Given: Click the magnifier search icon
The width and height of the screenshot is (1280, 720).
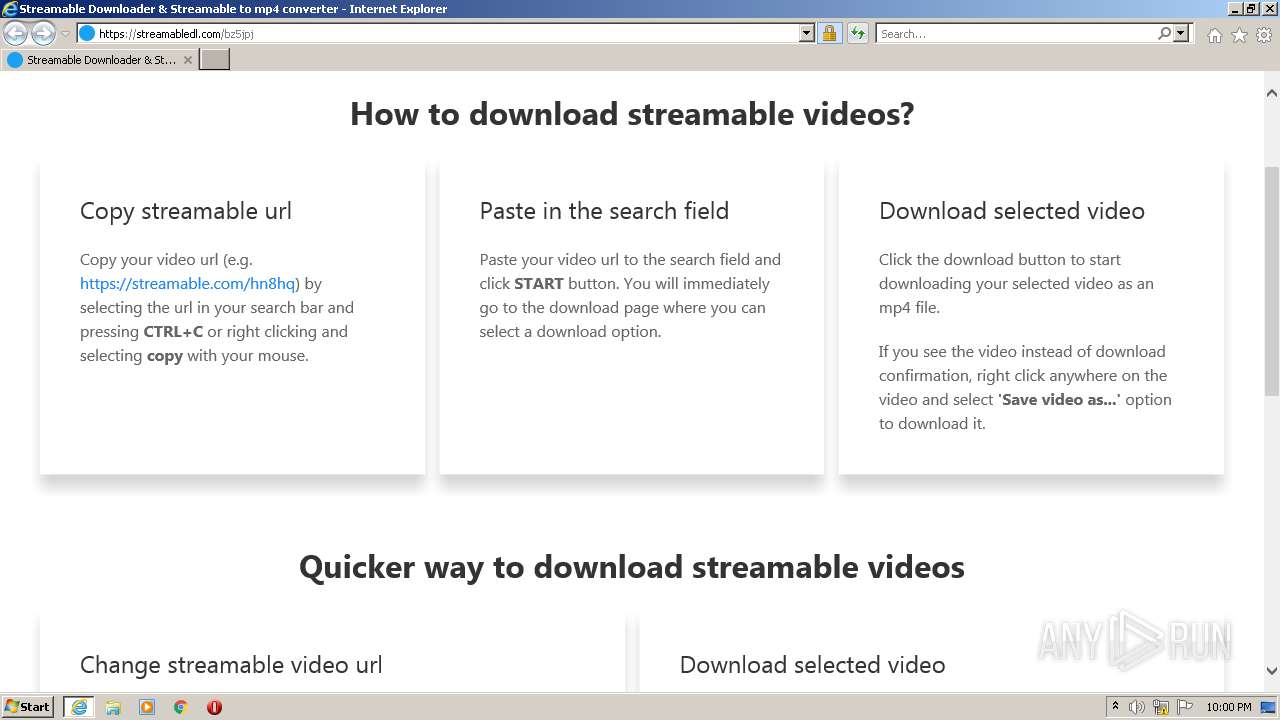Looking at the screenshot, I should tap(1164, 33).
